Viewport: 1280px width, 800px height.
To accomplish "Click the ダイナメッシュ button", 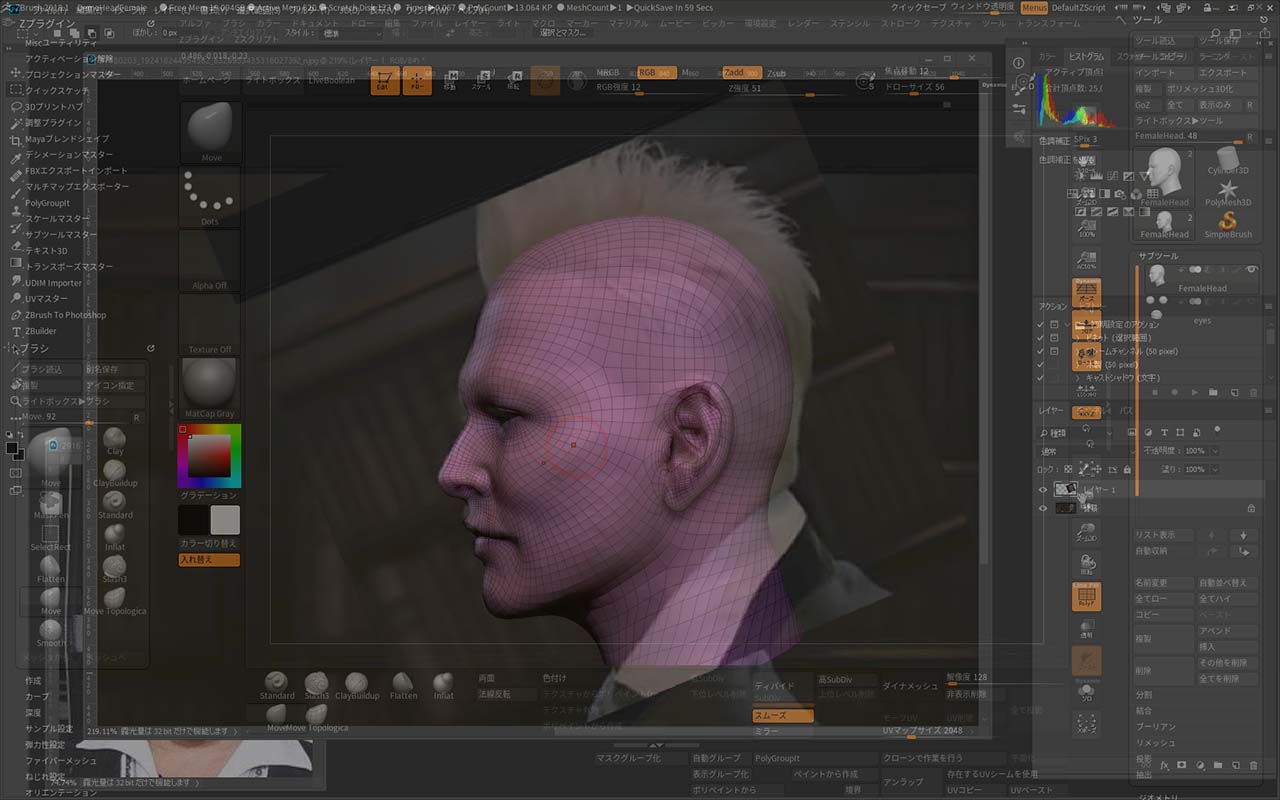I will point(910,686).
